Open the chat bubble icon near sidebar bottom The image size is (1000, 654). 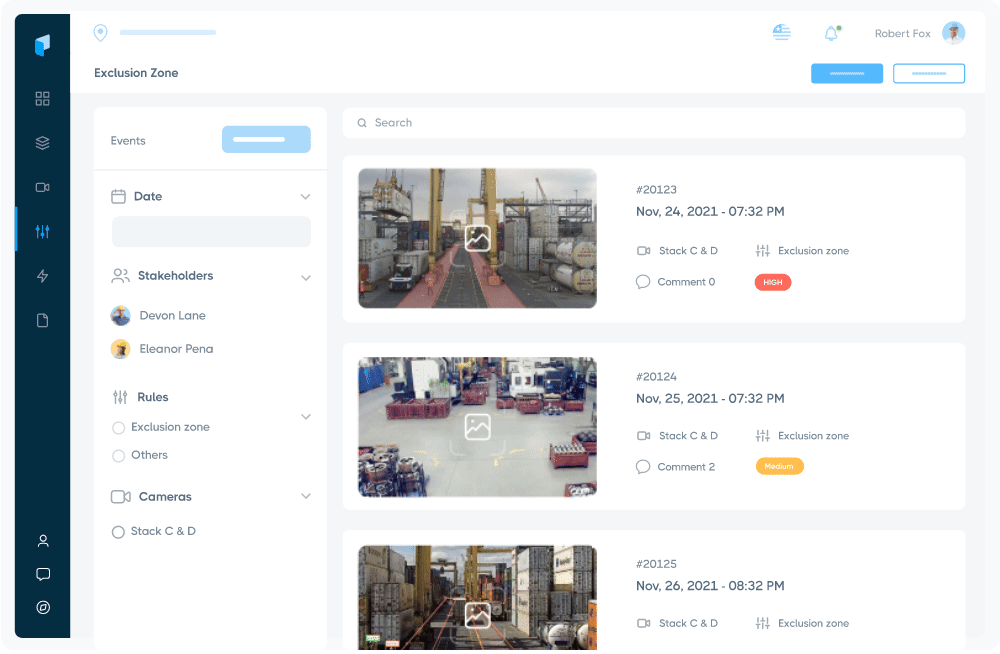[x=42, y=574]
